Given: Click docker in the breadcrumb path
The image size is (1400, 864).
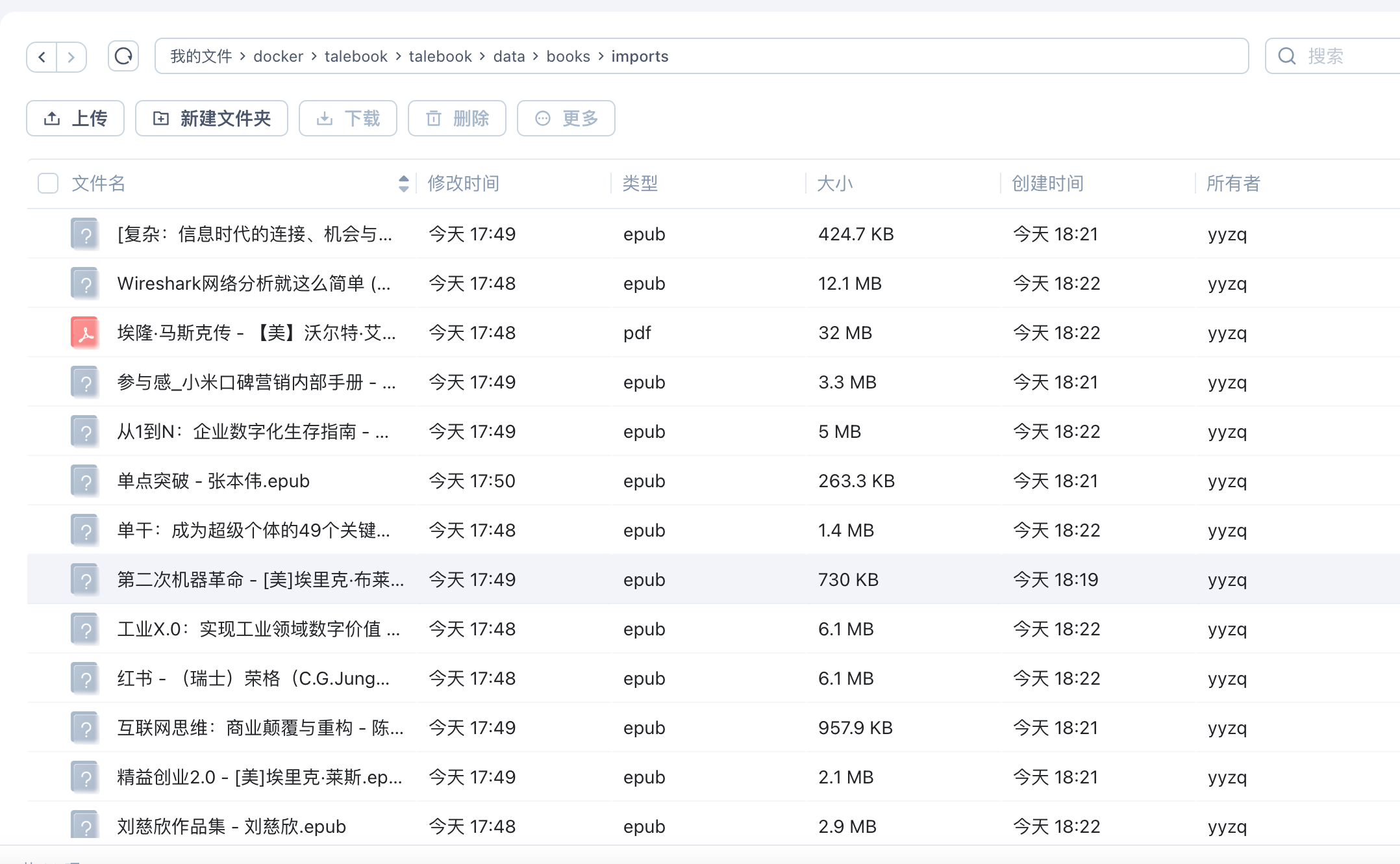Looking at the screenshot, I should (279, 57).
